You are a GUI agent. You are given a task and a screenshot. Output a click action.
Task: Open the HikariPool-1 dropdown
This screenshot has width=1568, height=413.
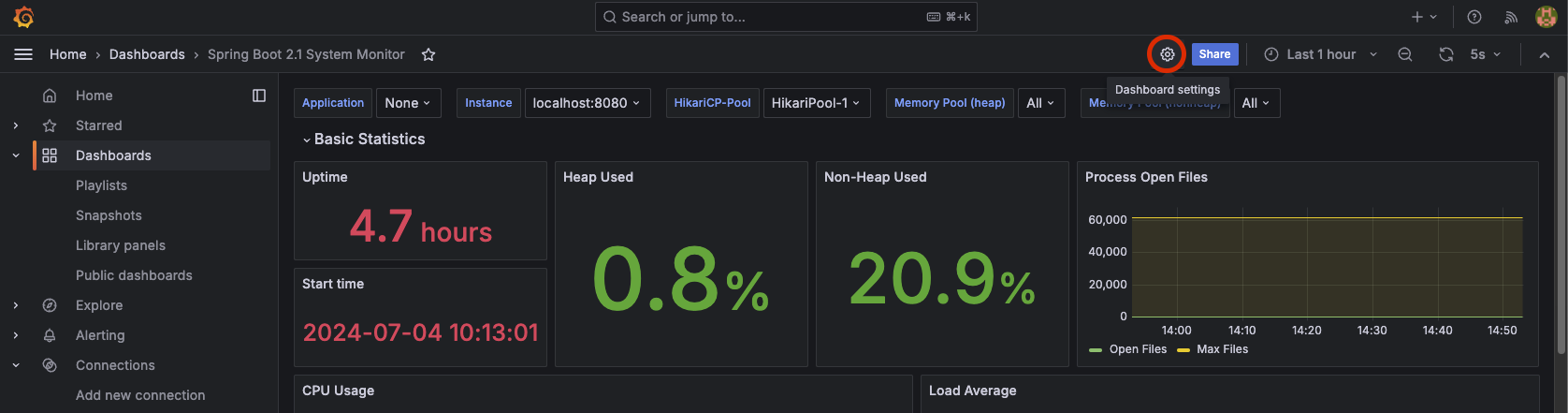[817, 103]
